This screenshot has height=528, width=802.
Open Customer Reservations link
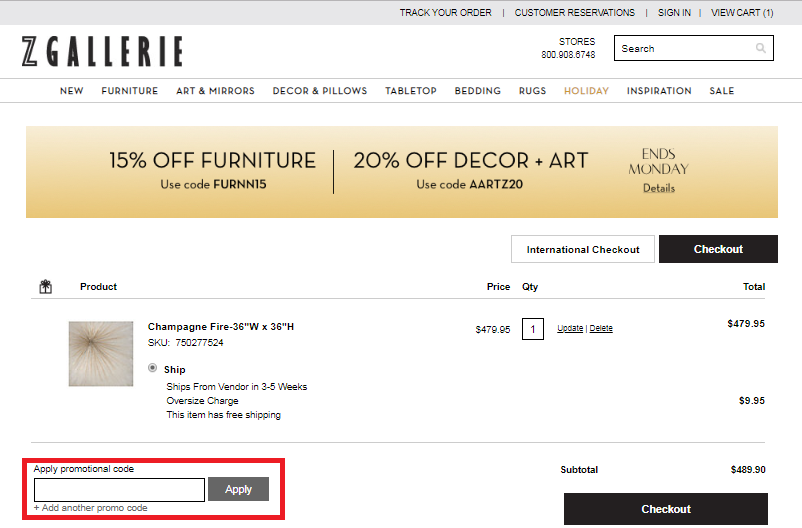[x=574, y=12]
